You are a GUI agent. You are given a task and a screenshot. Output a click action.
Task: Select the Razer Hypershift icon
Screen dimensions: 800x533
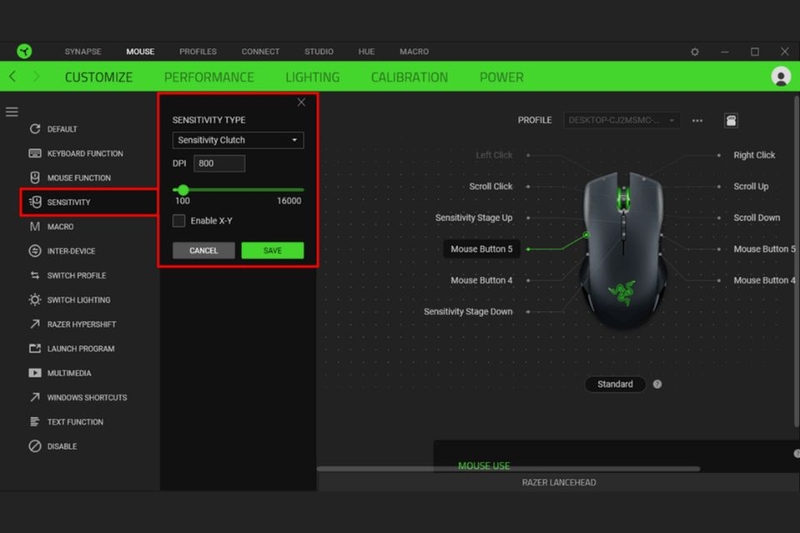35,324
